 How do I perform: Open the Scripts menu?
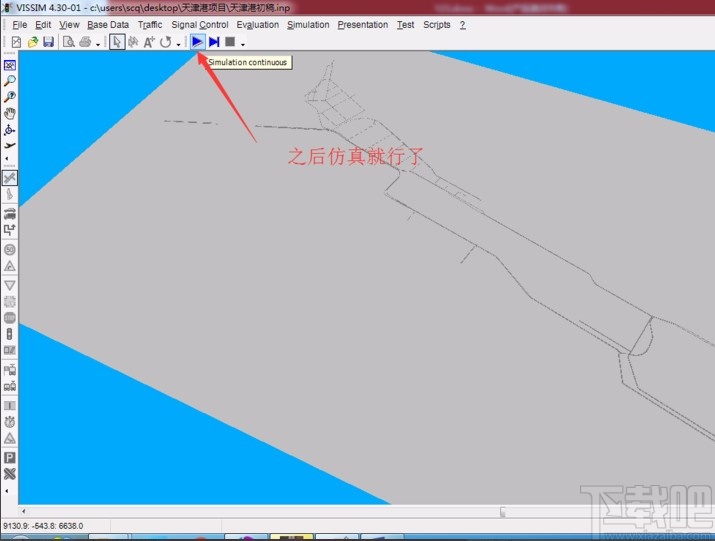pos(436,25)
